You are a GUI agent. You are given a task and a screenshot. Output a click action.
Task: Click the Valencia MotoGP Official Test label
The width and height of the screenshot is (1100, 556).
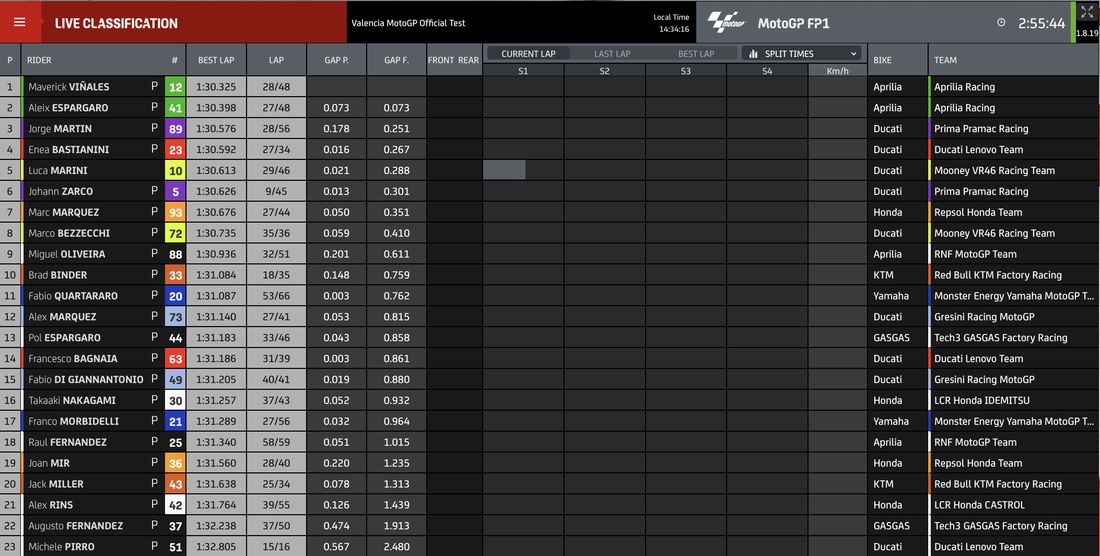pos(408,23)
